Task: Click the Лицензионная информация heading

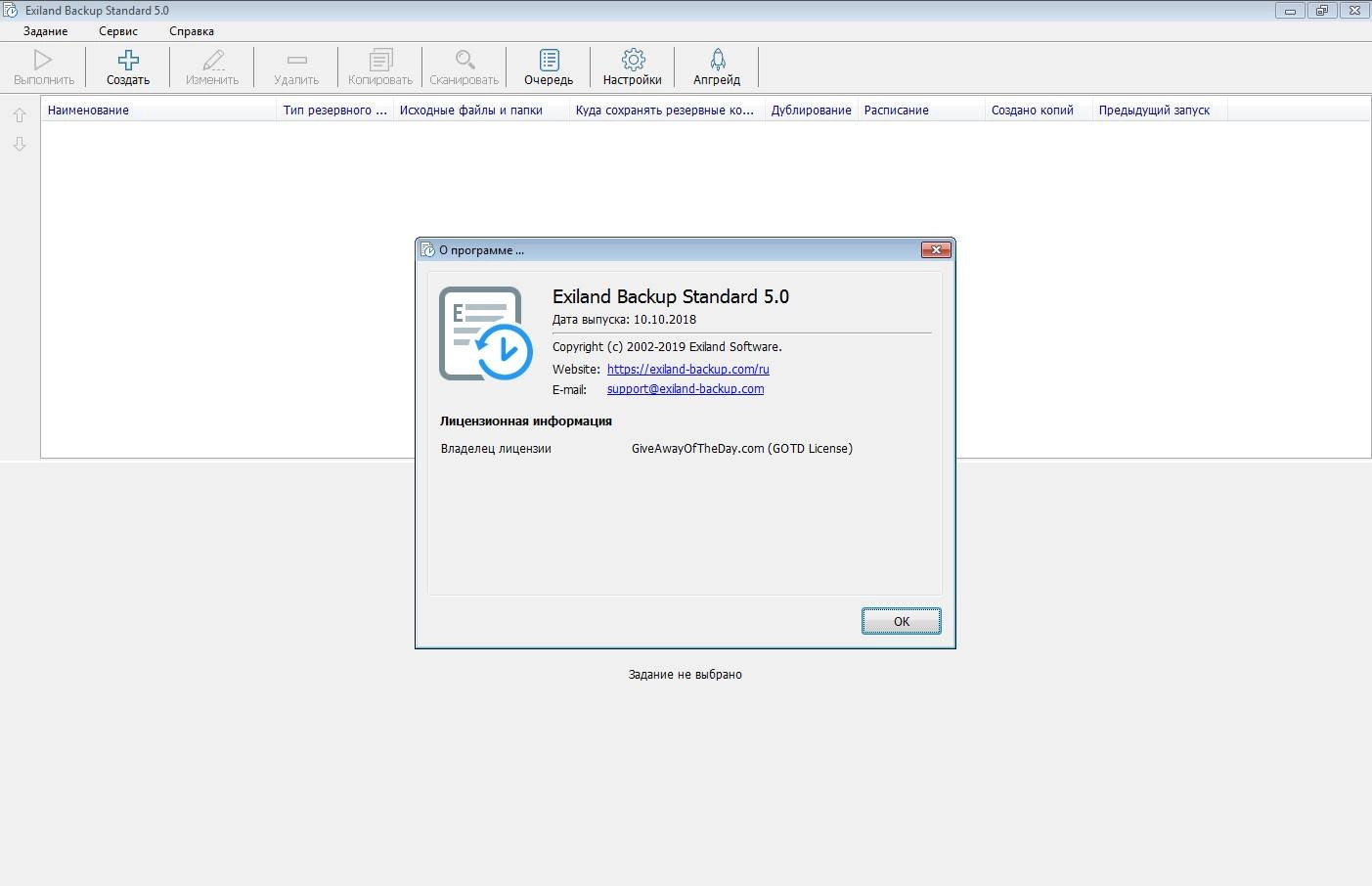Action: [526, 421]
